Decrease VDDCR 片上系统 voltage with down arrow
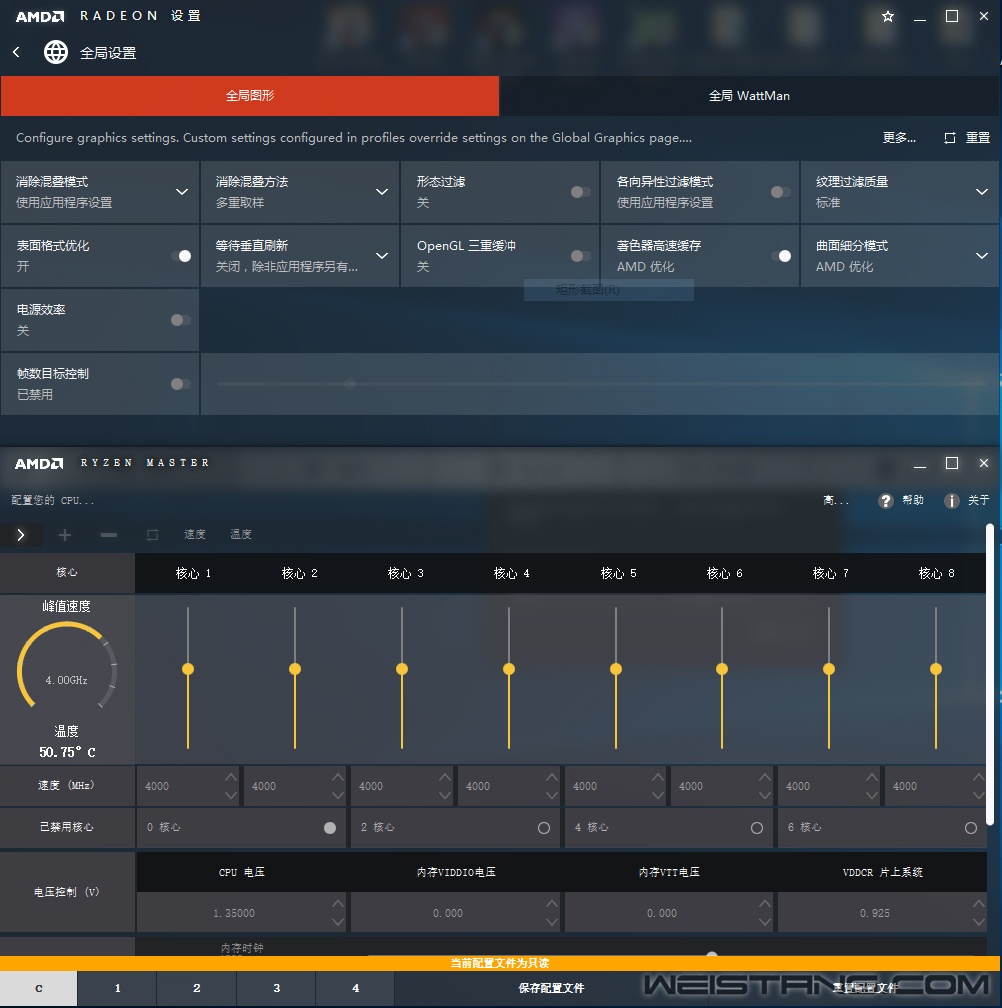 pos(978,922)
